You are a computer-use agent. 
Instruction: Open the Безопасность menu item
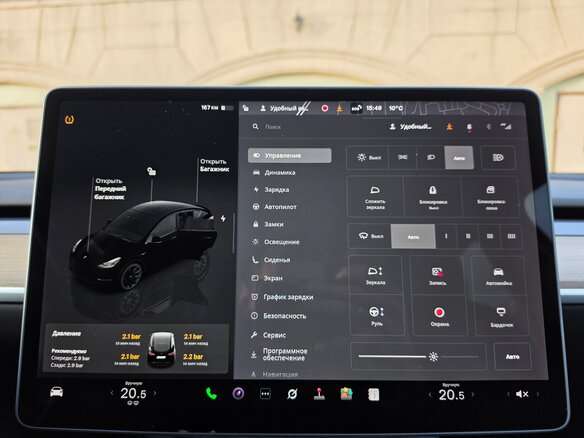point(279,316)
